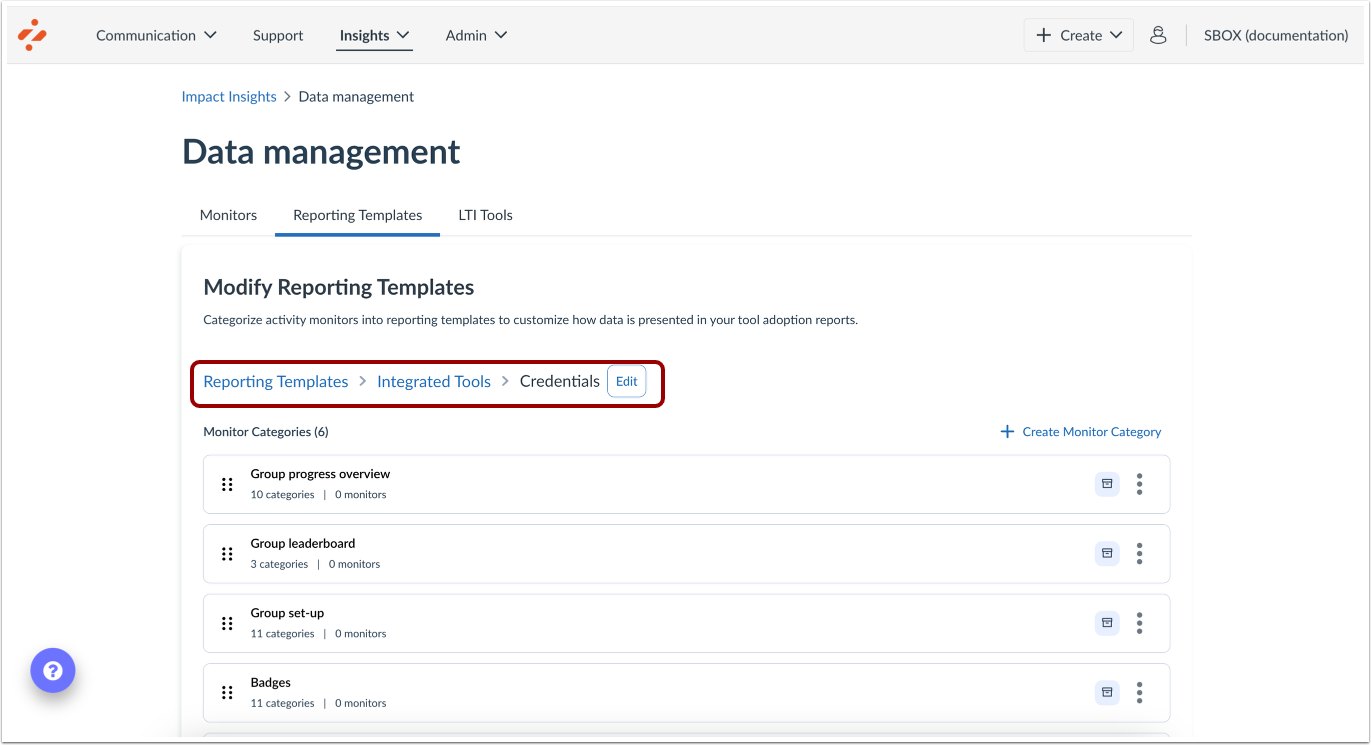Navigate to Impact Insights via breadcrumb
Screen dimensions: 1371x745
(228, 96)
